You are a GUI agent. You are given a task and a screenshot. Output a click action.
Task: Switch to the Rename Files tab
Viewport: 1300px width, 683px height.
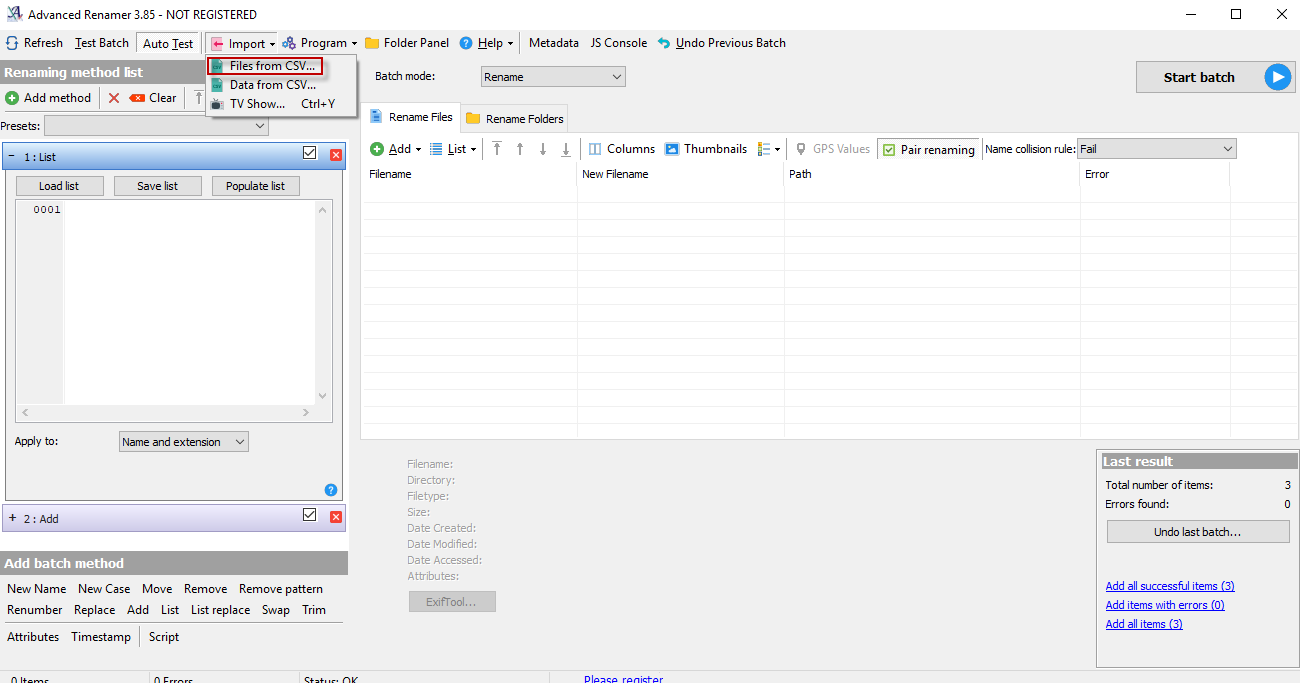click(411, 117)
